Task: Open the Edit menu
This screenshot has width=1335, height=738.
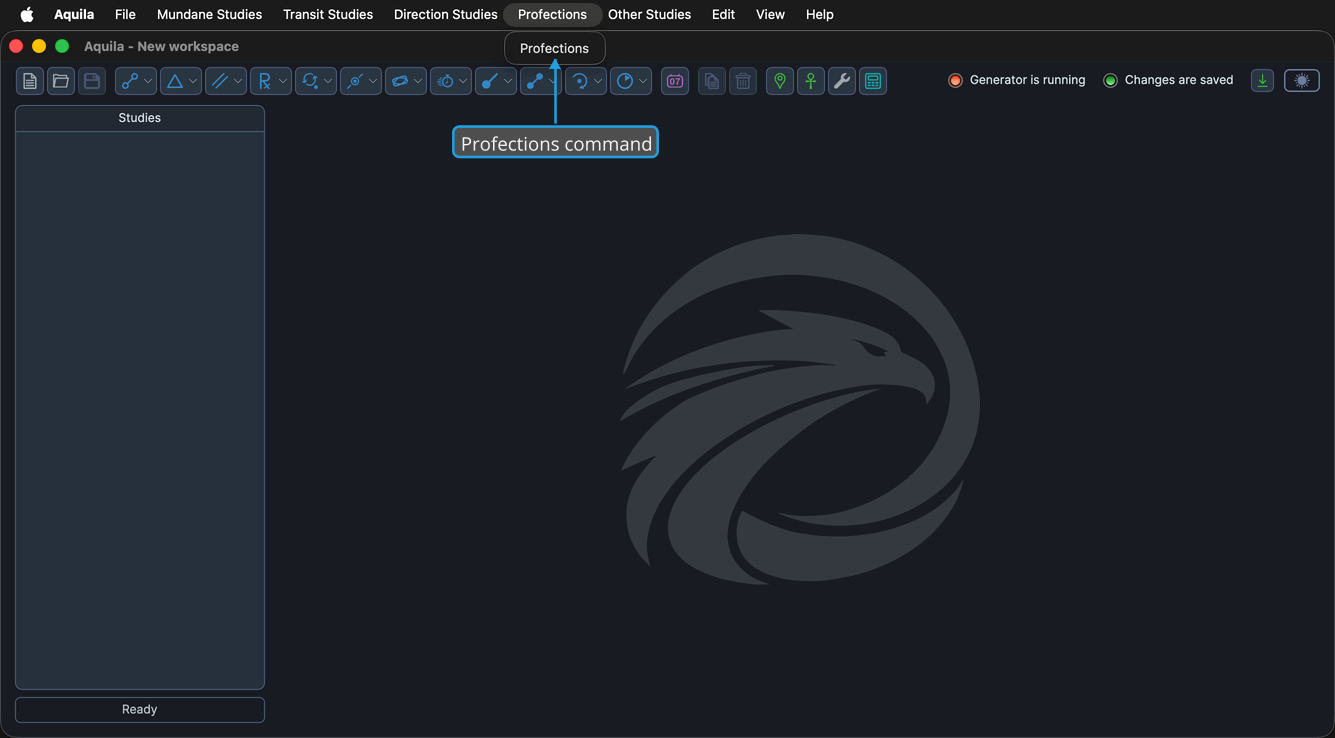Action: 724,15
